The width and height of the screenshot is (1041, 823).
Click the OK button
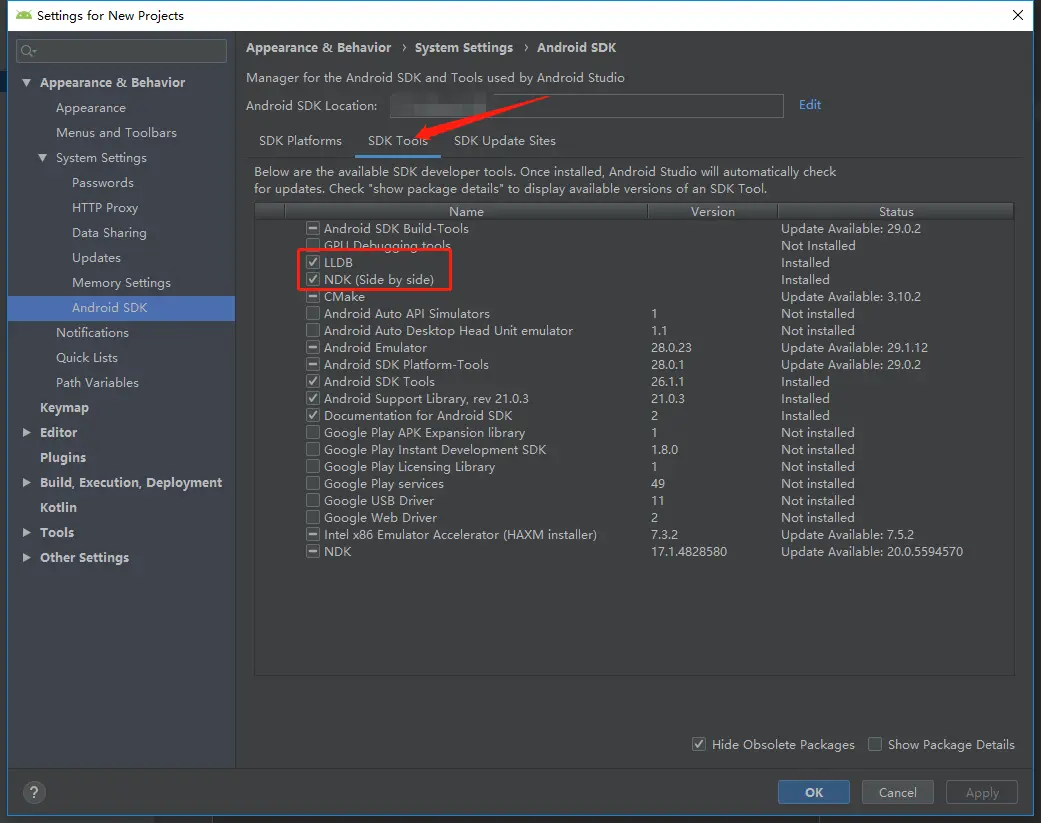coord(813,792)
